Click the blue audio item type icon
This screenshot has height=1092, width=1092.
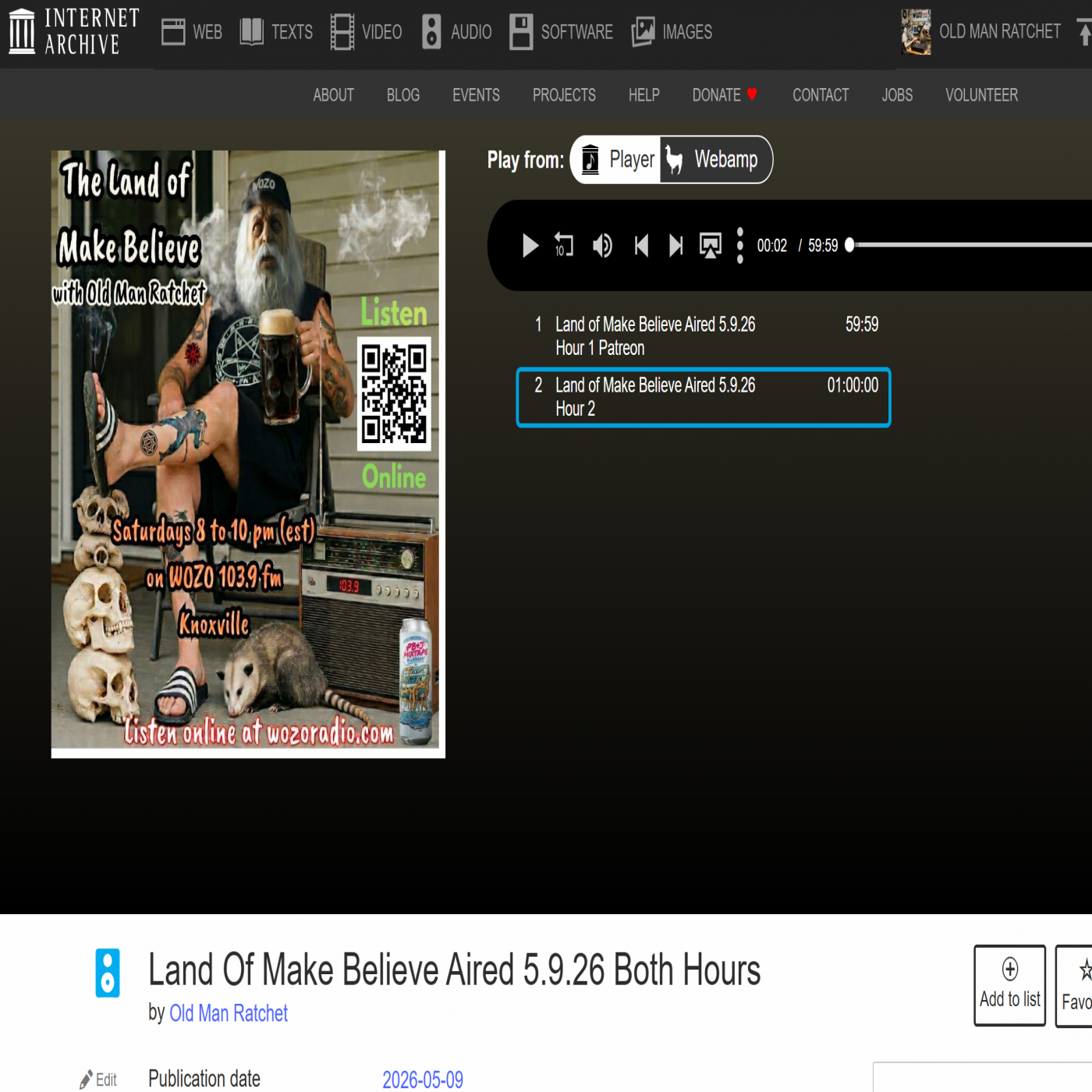coord(108,973)
